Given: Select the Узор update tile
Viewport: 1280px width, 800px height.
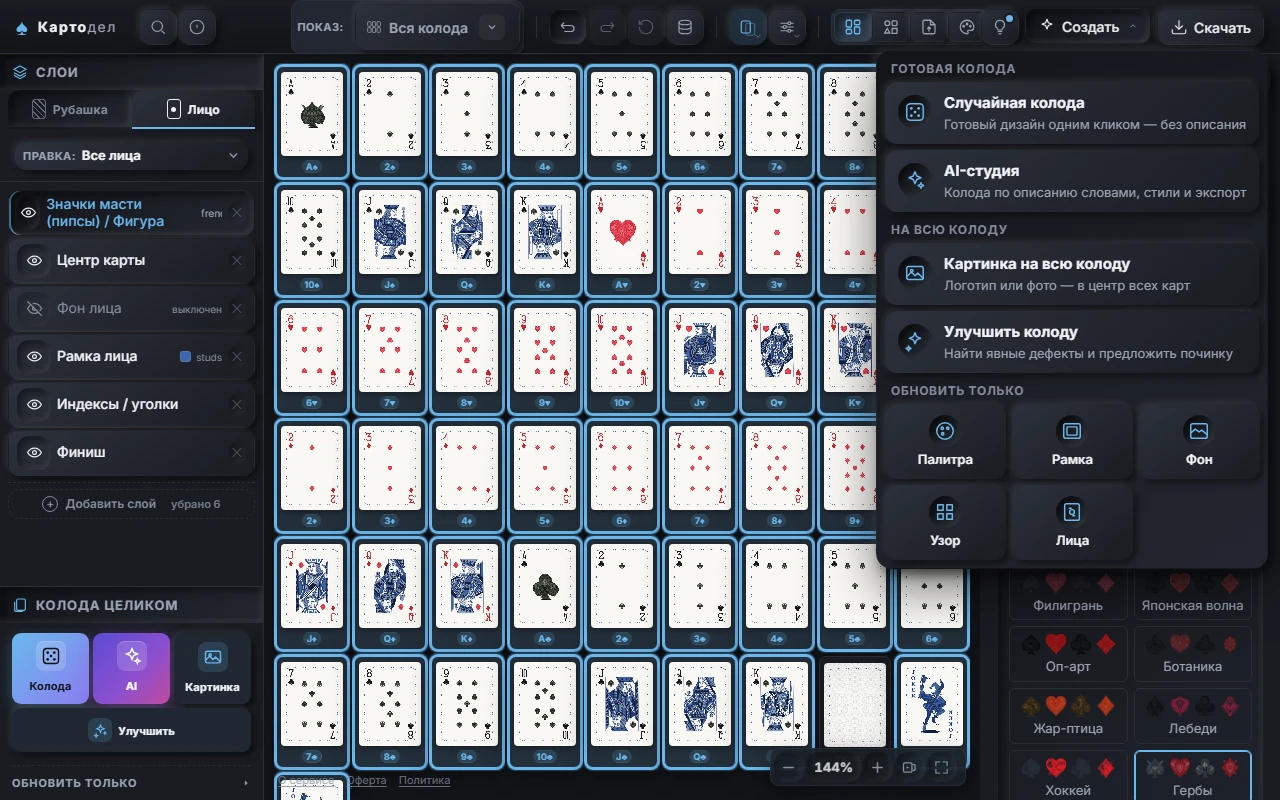Looking at the screenshot, I should pos(944,523).
